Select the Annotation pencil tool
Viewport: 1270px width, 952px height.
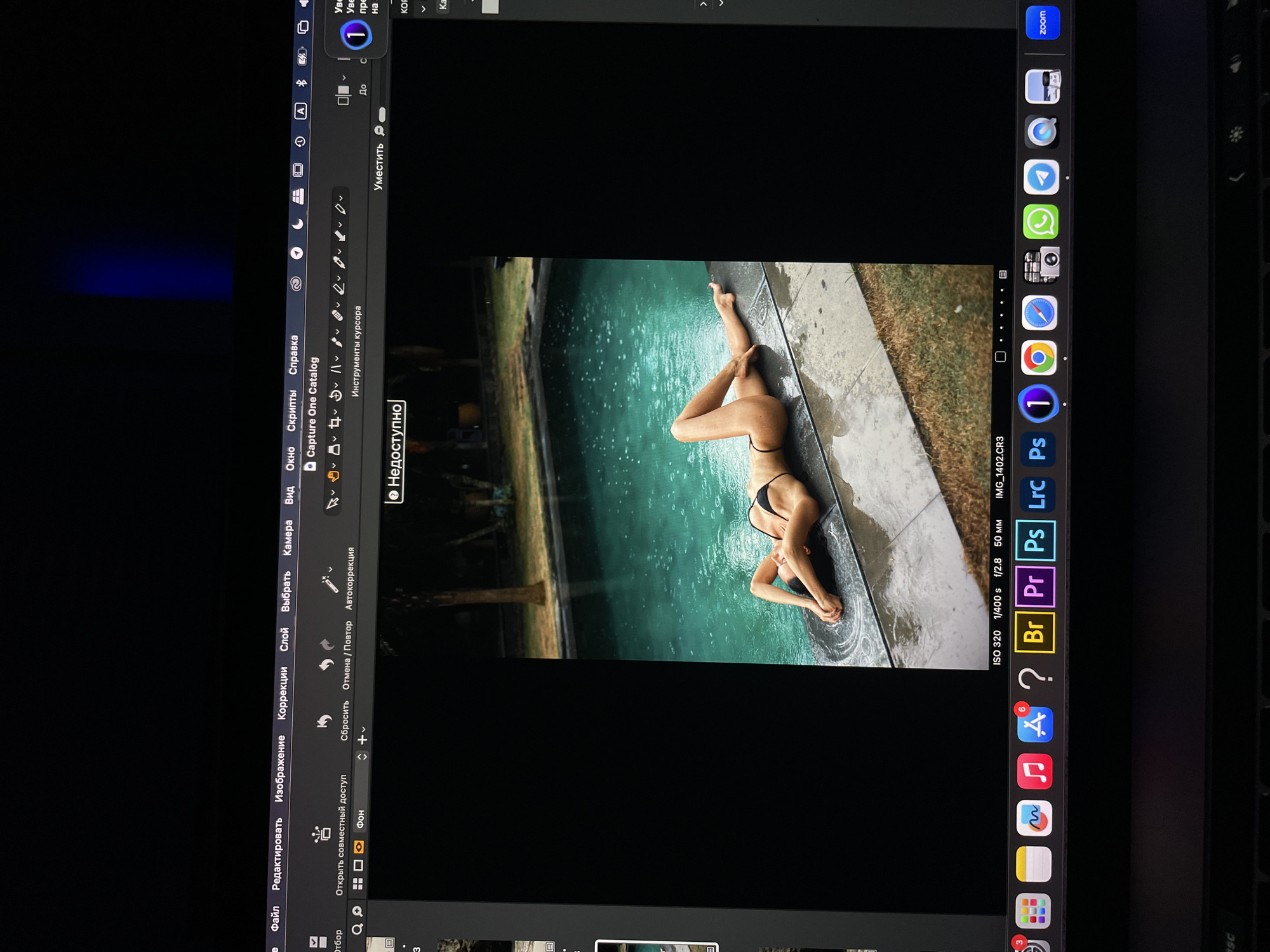tap(340, 209)
